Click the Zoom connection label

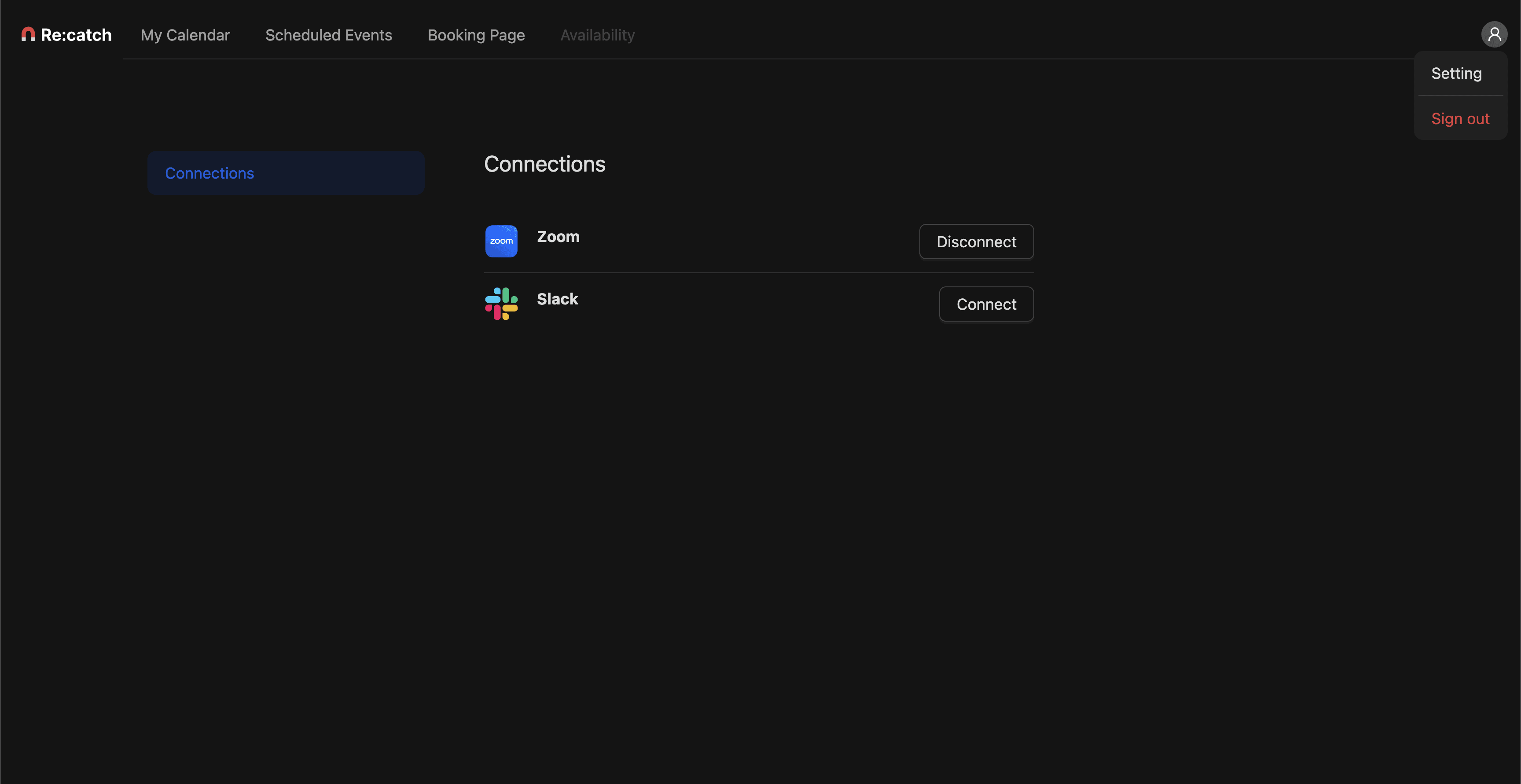point(558,237)
